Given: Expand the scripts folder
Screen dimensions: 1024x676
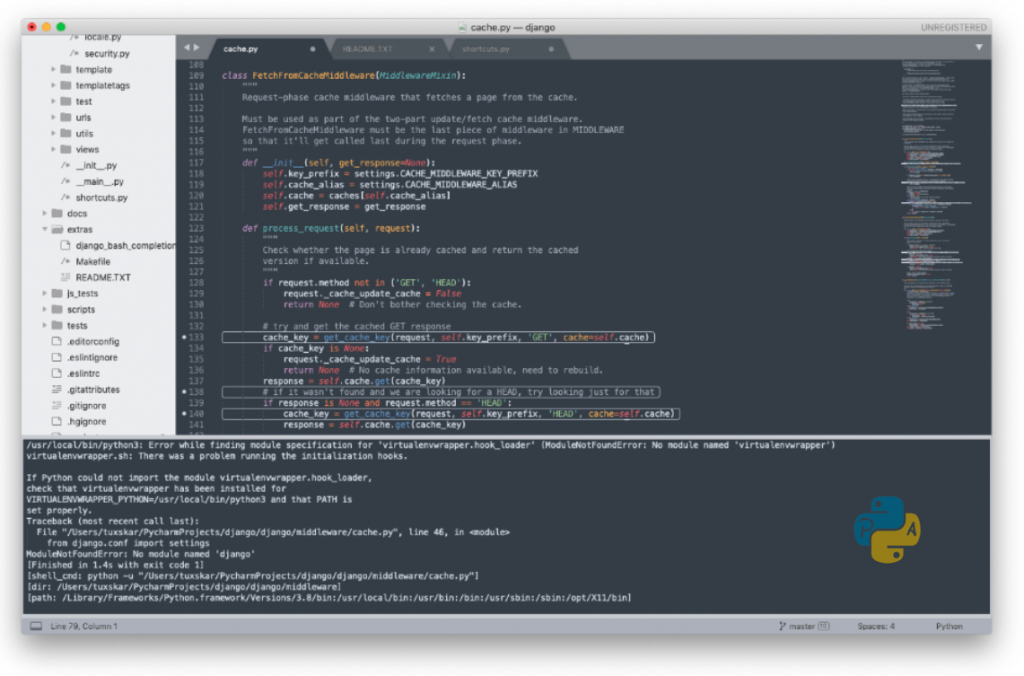Looking at the screenshot, I should tap(44, 310).
